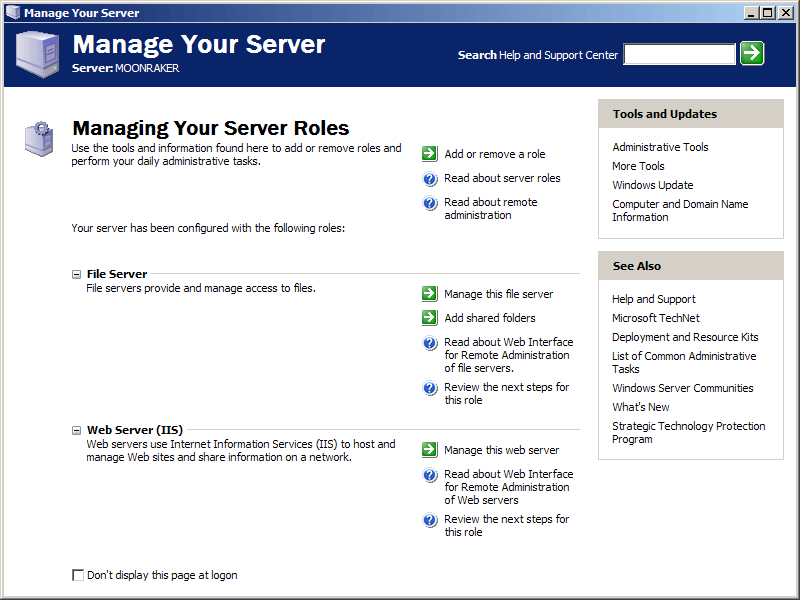Click the help icon beside Read about server roles
This screenshot has width=800, height=600.
click(x=430, y=179)
